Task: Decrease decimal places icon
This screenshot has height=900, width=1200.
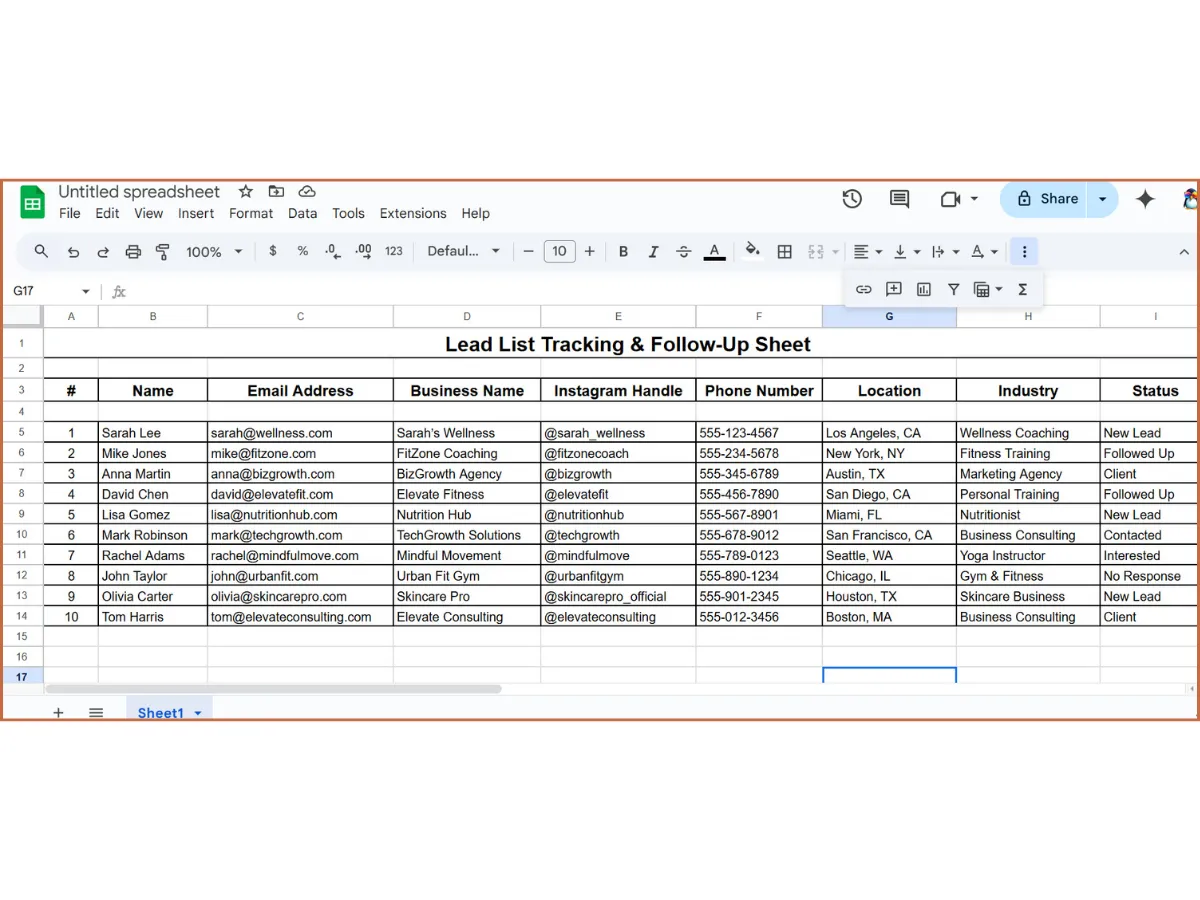Action: click(x=333, y=251)
